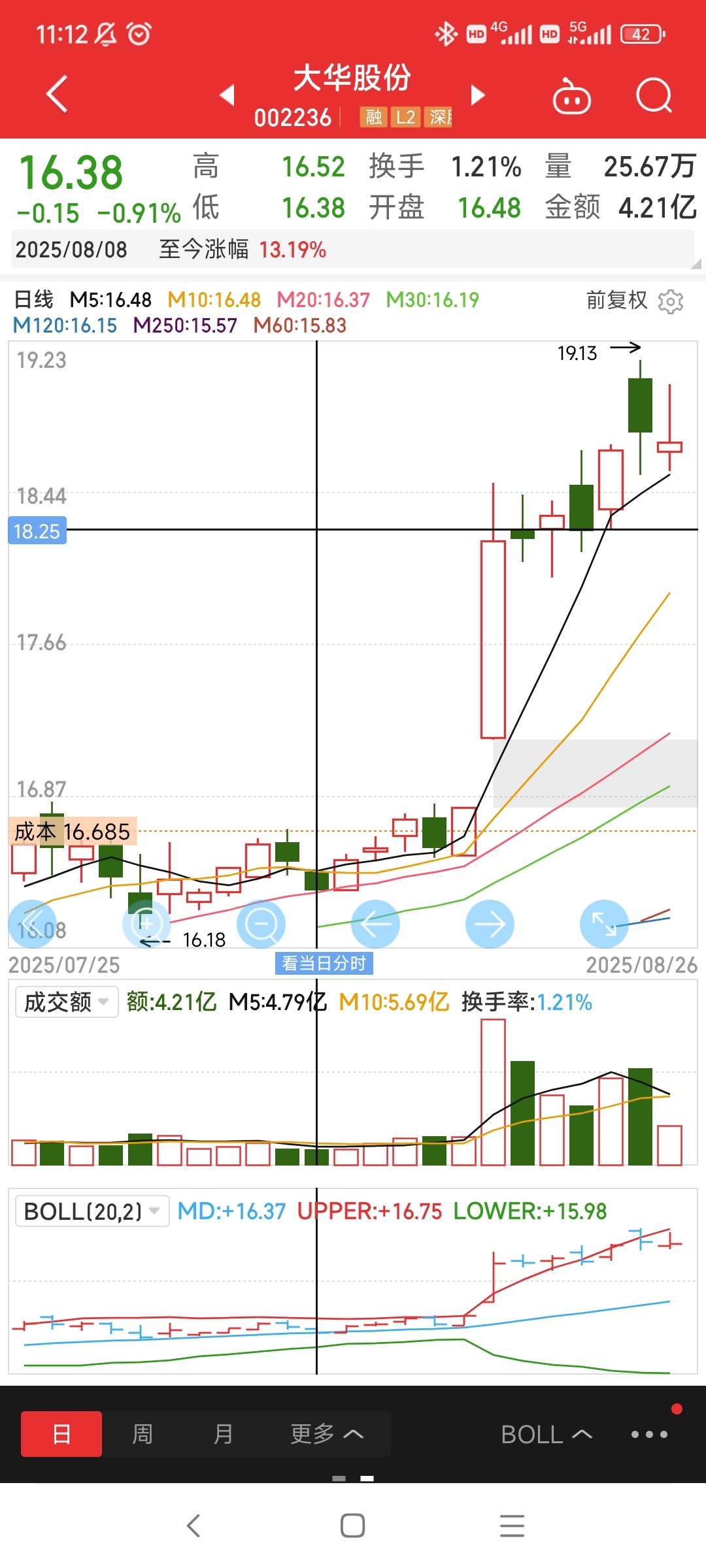Tap the 开盘 16.48 open price
Screen dimensions: 706x1568
point(489,208)
